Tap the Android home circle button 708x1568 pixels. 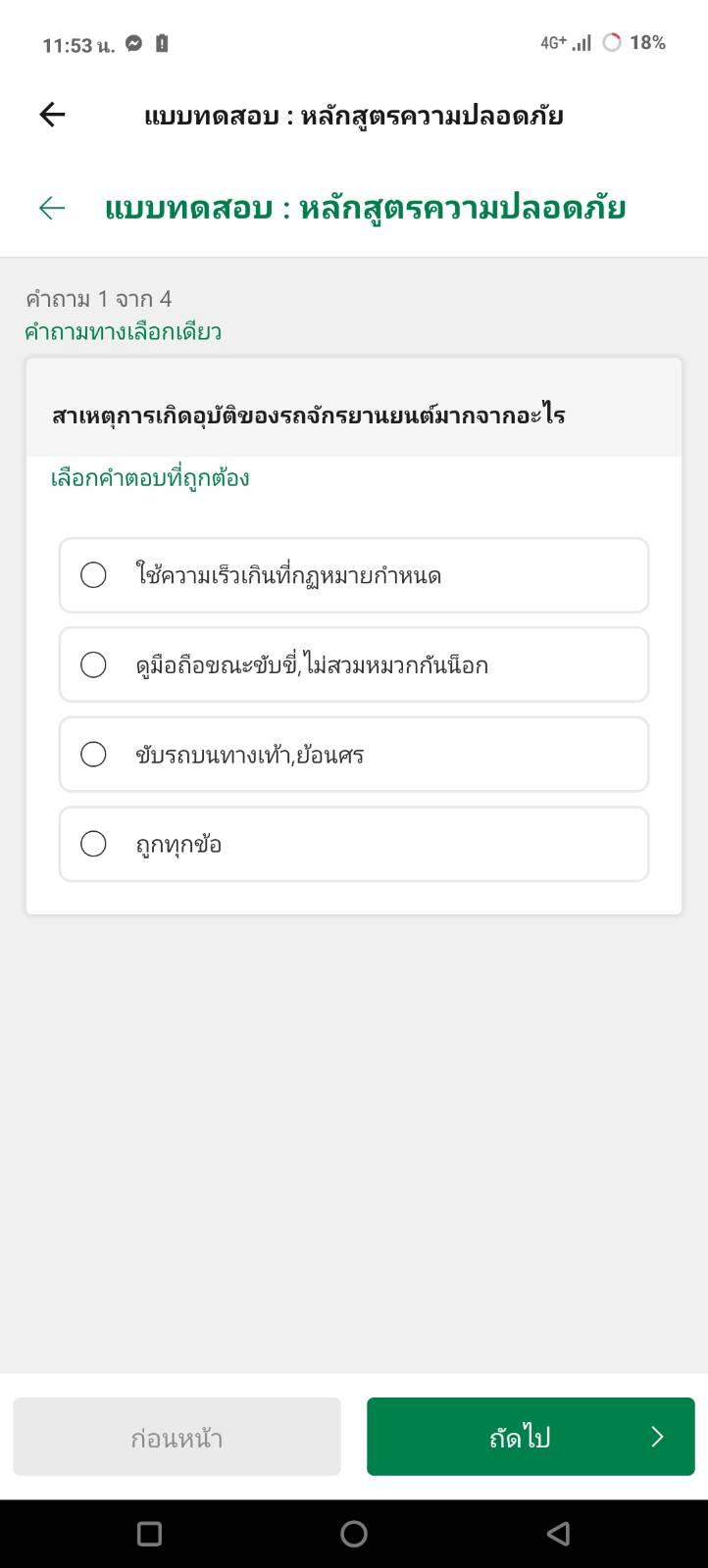[354, 1534]
